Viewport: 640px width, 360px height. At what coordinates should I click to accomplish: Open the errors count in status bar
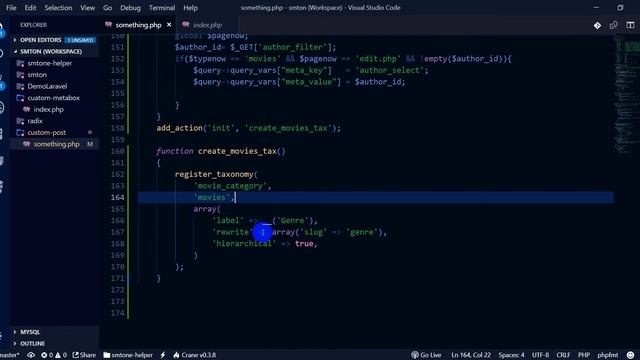(x=47, y=355)
